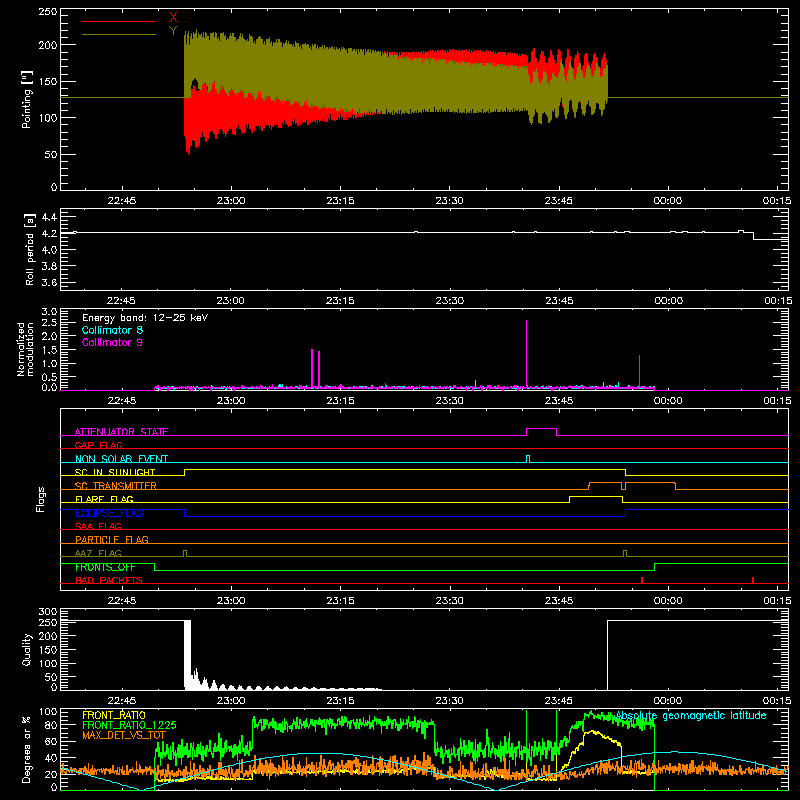Click the 4.4 label on roll period axis
The height and width of the screenshot is (800, 800).
coord(49,217)
